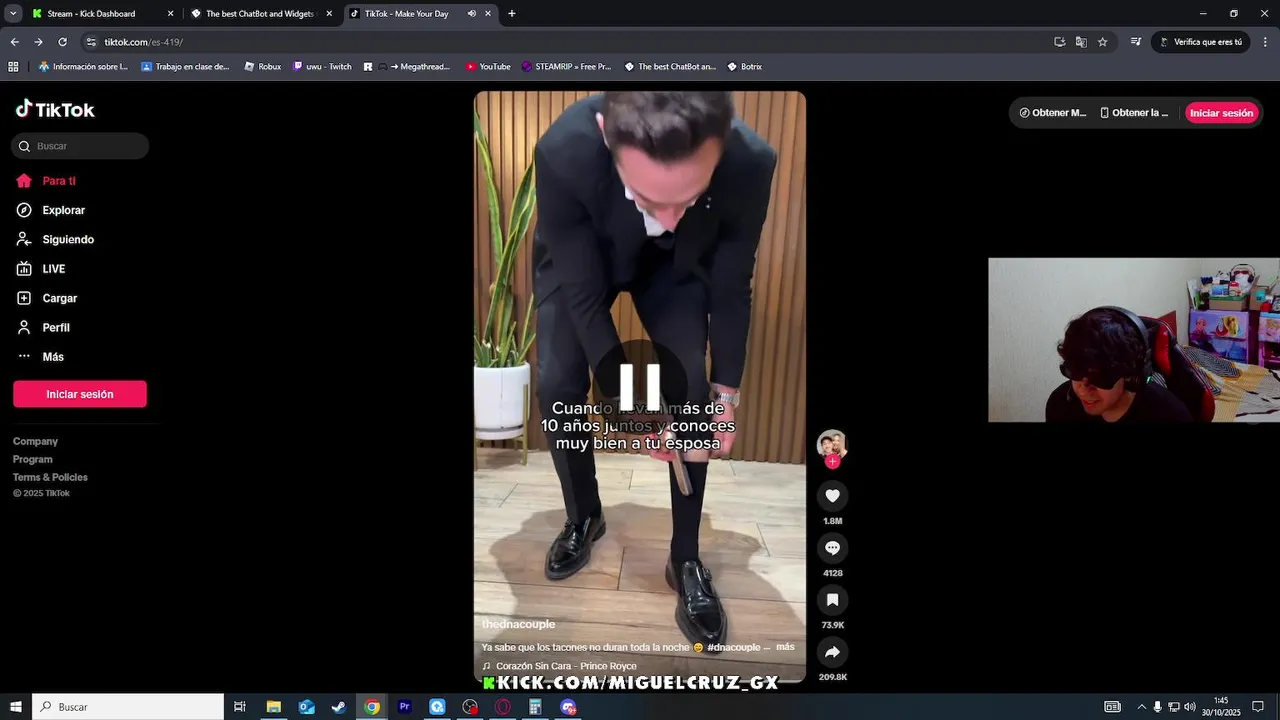
Task: Click the address bar URL tiktok.com
Action: [x=144, y=42]
